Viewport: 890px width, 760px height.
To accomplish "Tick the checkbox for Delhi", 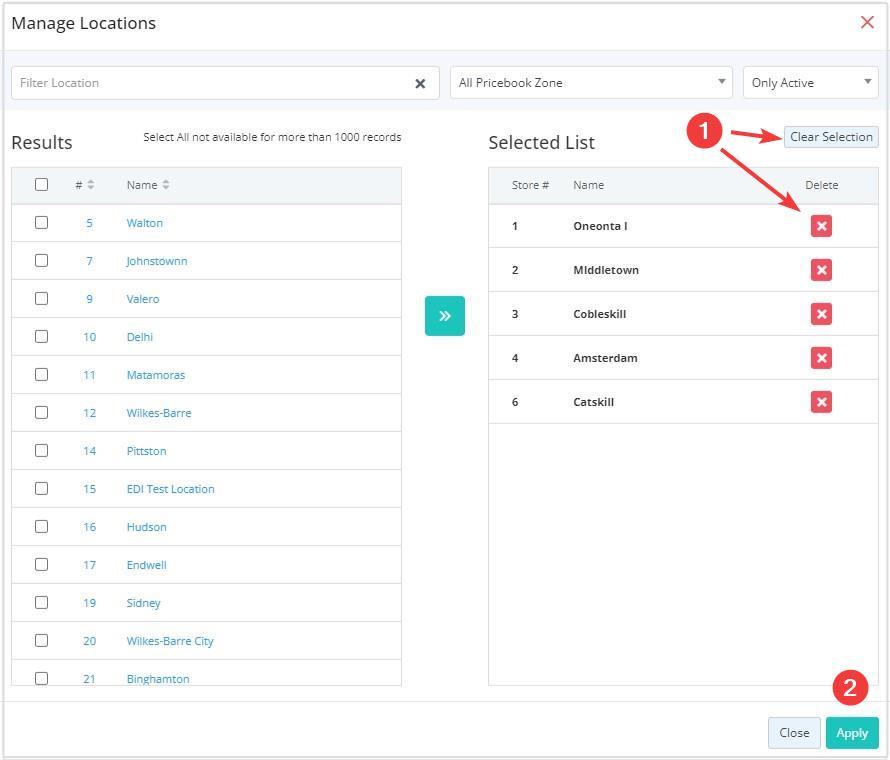I will (x=41, y=336).
